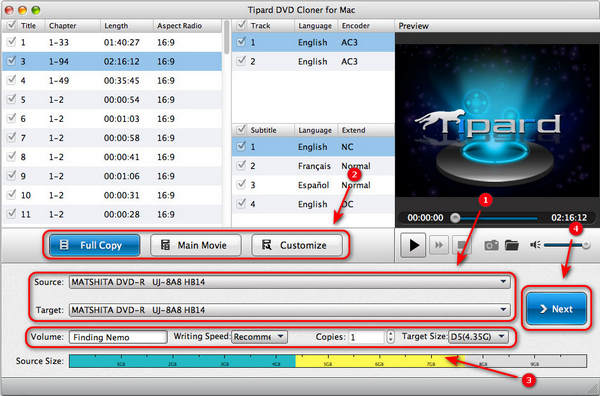The width and height of the screenshot is (600, 396).
Task: Toggle the select-all Title checkbox in header
Action: [11, 25]
